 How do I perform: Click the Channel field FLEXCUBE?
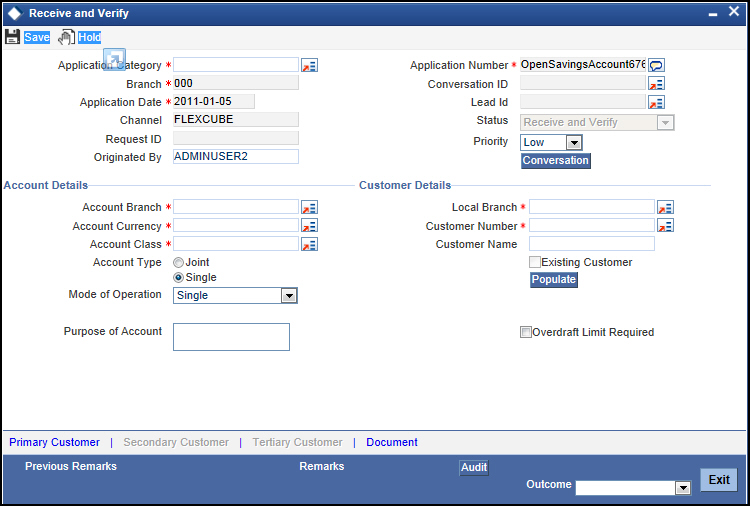tap(236, 120)
